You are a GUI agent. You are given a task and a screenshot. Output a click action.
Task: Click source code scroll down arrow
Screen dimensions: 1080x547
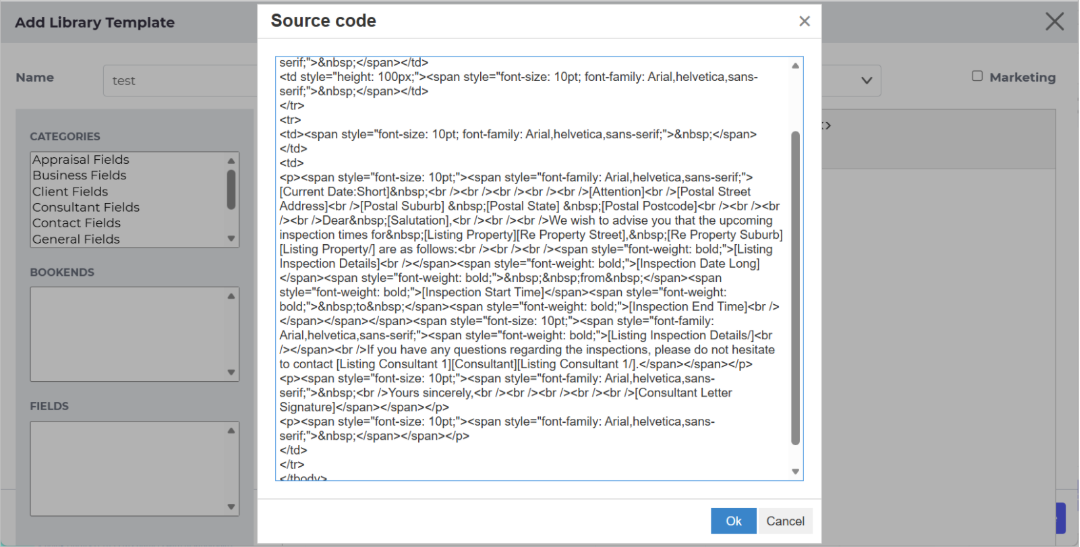tap(796, 472)
